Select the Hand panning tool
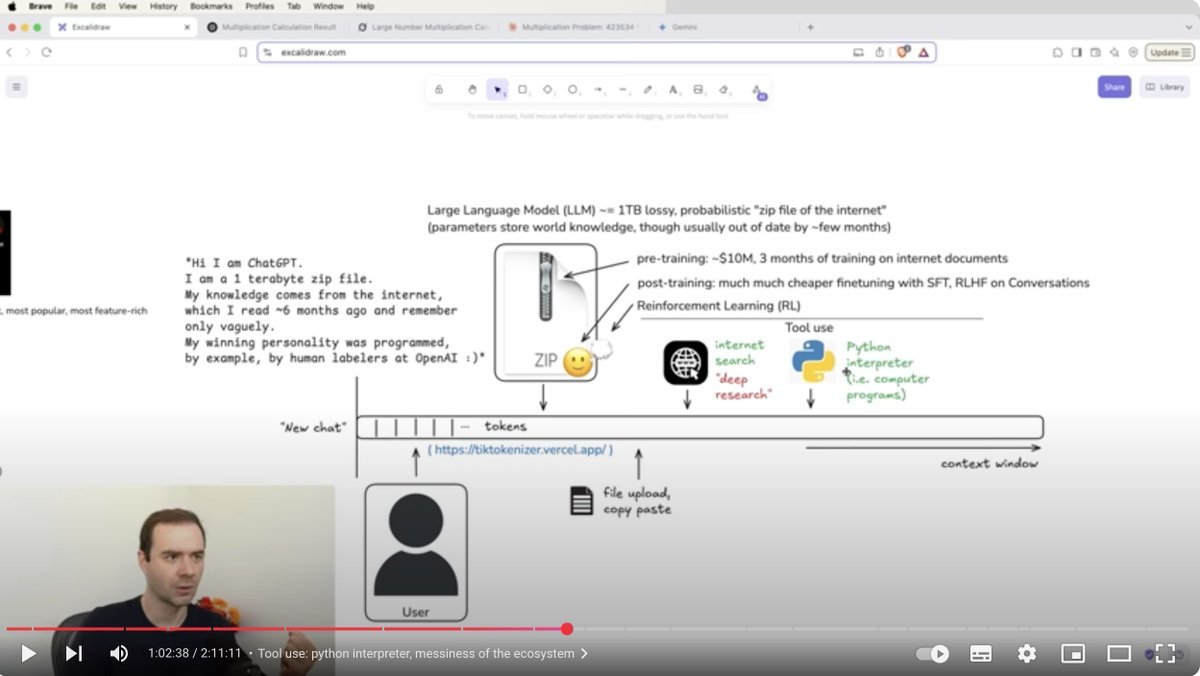This screenshot has width=1200, height=676. click(472, 90)
